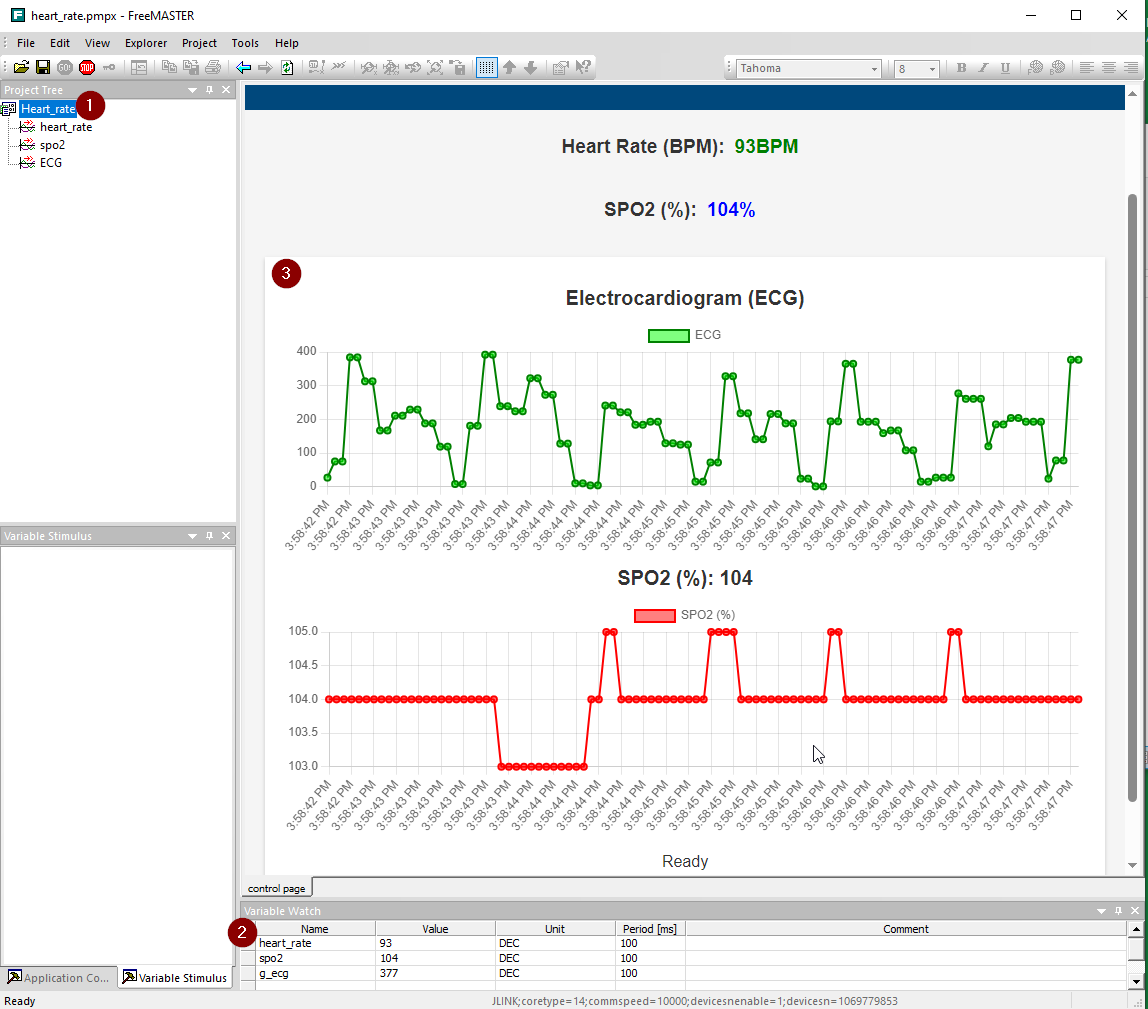Toggle the grid view toolbar button
Viewport: 1148px width, 1009px height.
point(486,67)
